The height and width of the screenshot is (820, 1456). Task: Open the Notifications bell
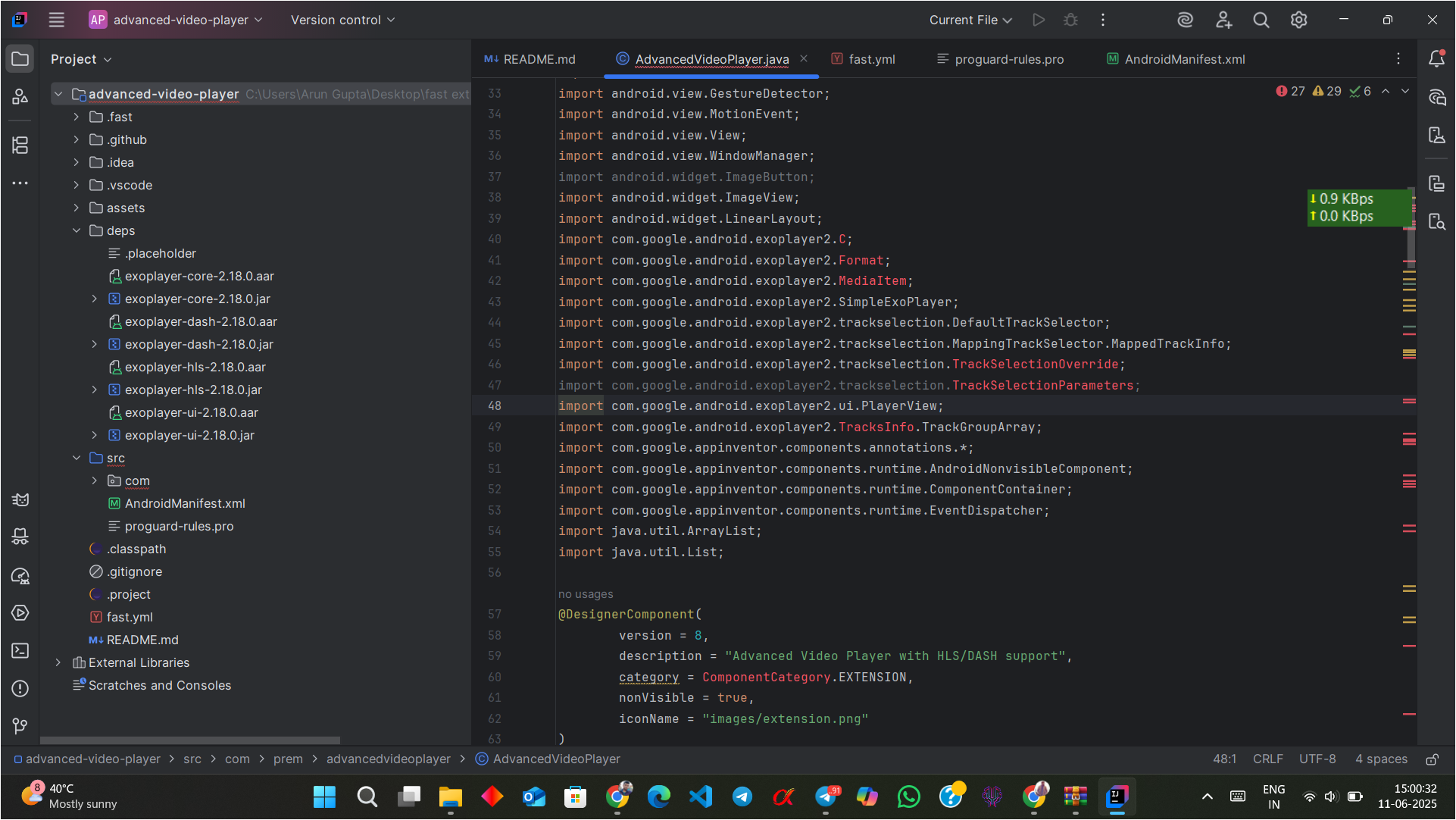(x=1436, y=59)
